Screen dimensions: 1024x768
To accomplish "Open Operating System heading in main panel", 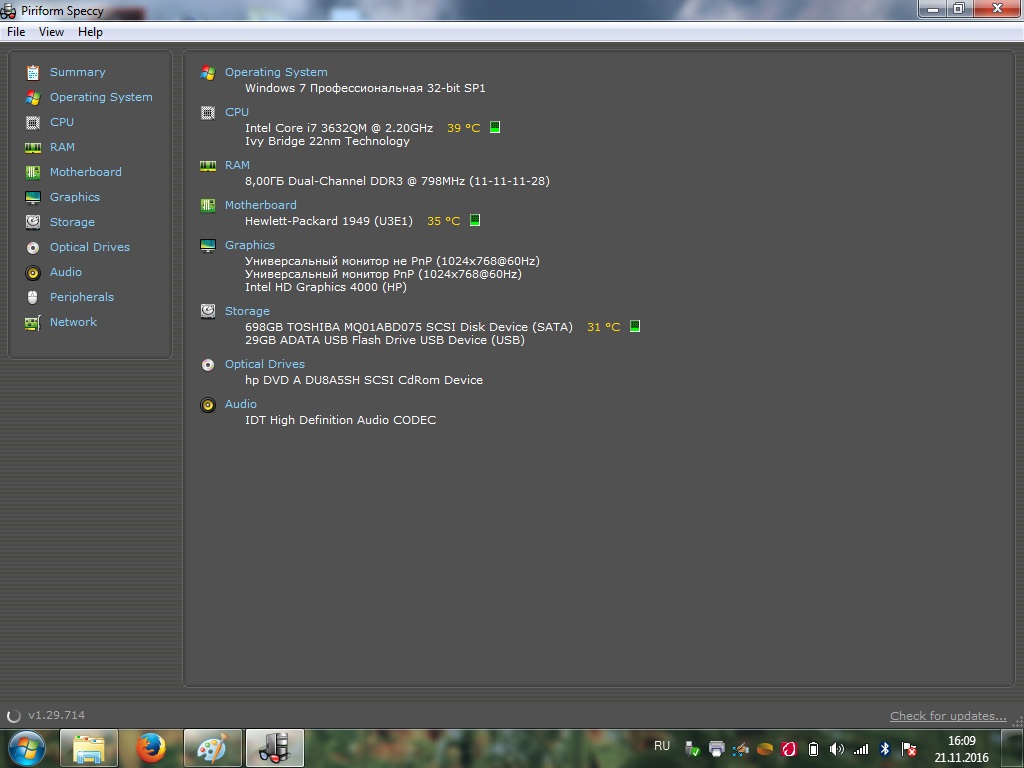I will 276,72.
